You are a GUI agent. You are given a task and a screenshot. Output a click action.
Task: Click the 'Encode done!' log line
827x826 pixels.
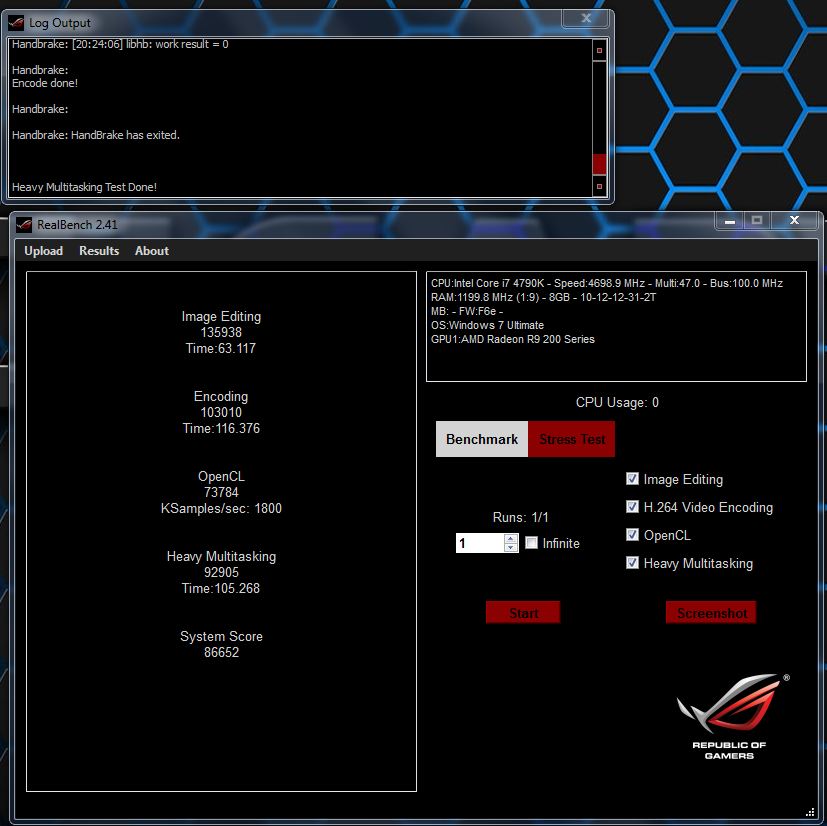pyautogui.click(x=45, y=83)
